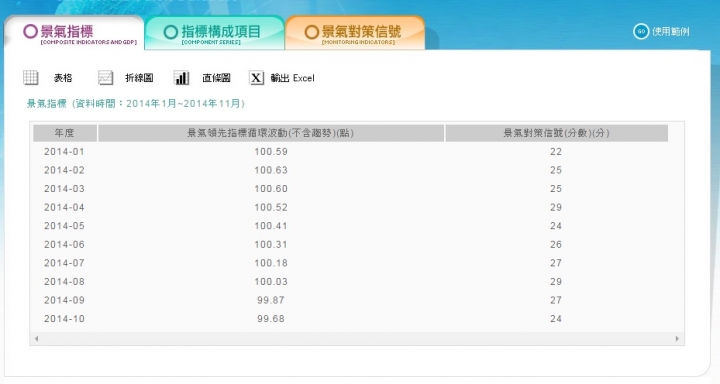This screenshot has height=384, width=720.
Task: Click the GO circle icon for usage example
Action: [641, 31]
